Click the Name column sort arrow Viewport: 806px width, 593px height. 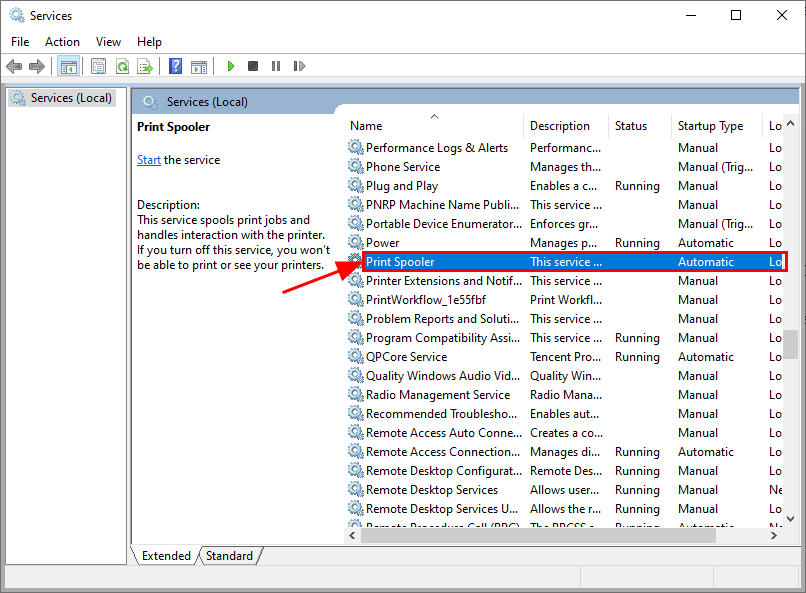point(434,115)
